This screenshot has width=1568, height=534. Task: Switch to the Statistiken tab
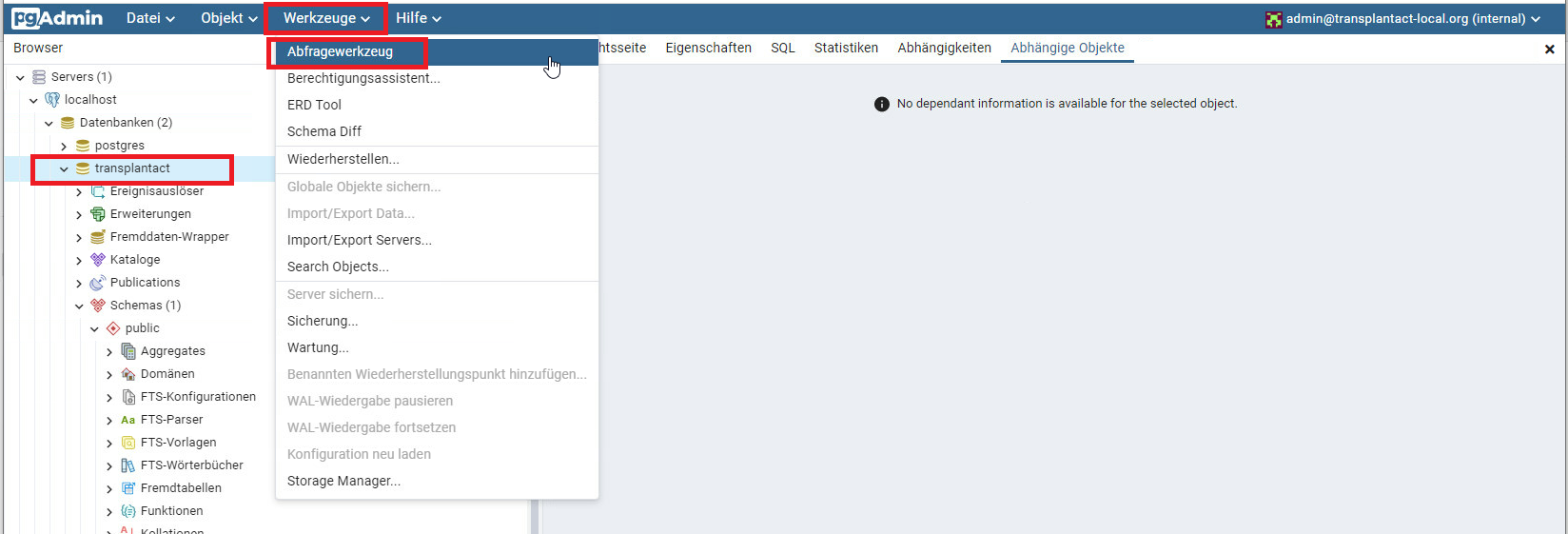(846, 48)
